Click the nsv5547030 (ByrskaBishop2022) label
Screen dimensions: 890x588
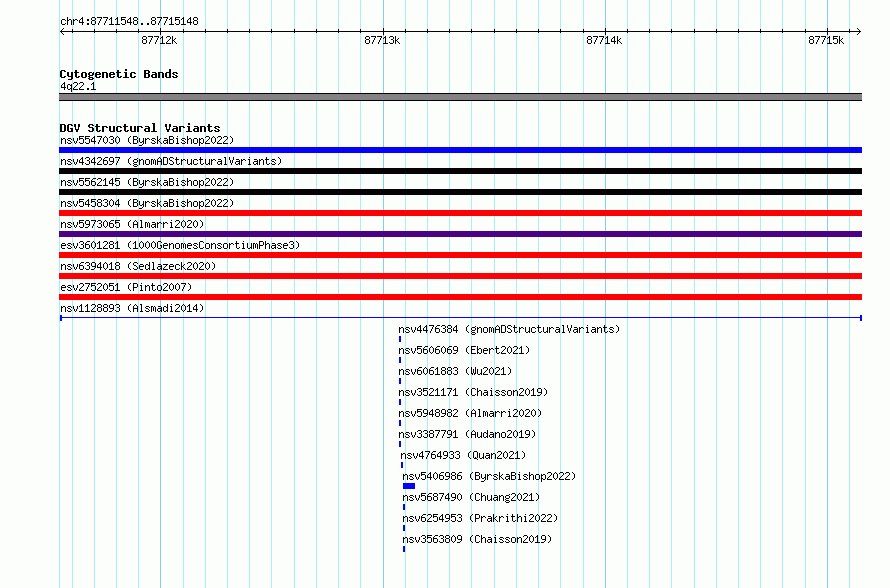coord(147,140)
